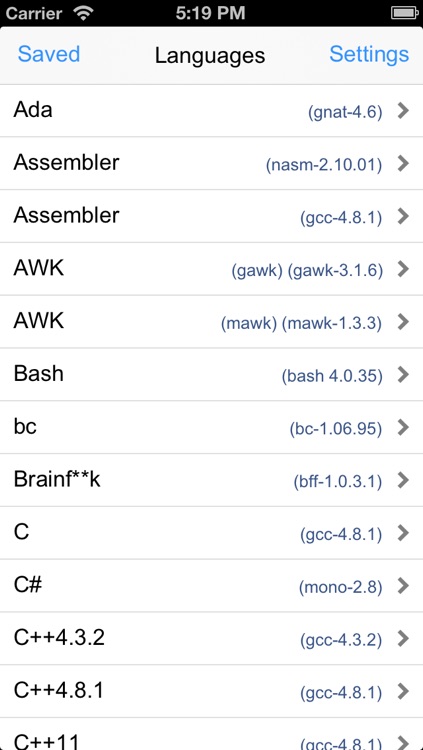Tap the Languages title in the navigation bar
The image size is (423, 750).
tap(210, 56)
